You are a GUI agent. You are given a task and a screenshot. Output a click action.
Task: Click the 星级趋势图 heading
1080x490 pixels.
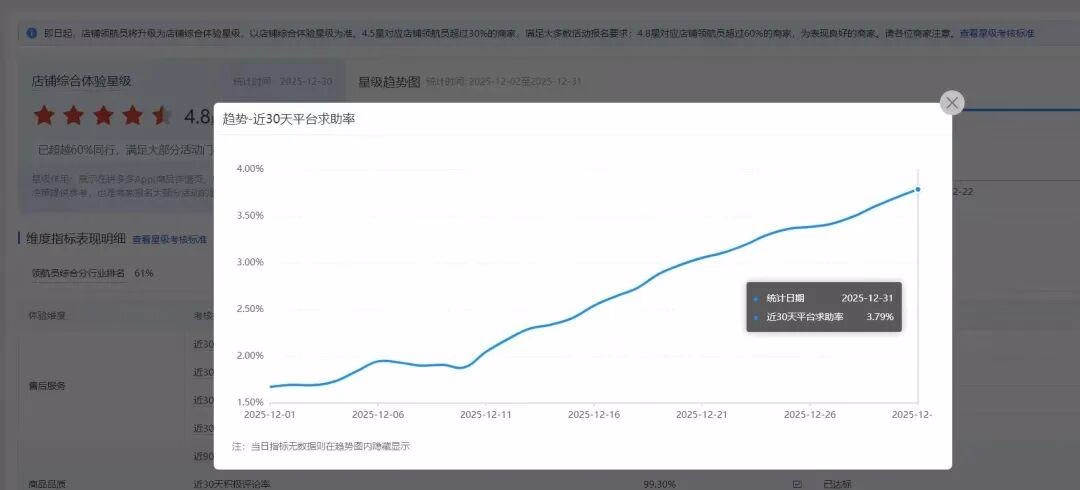click(x=389, y=82)
